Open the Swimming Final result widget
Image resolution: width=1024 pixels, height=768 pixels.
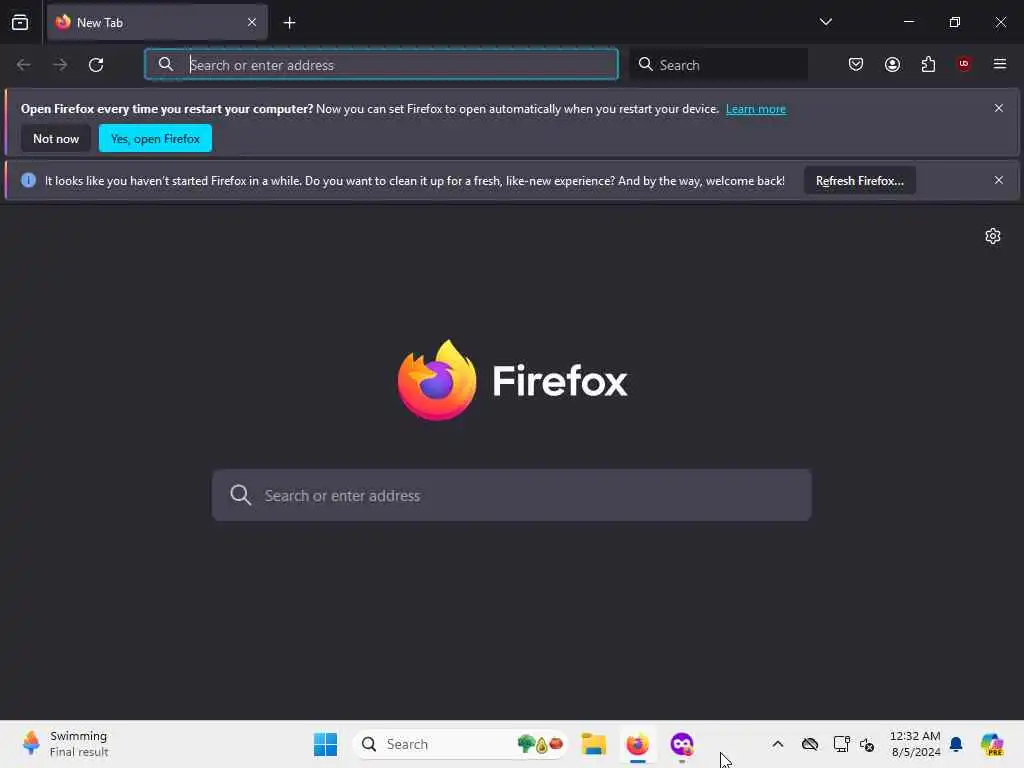point(65,744)
